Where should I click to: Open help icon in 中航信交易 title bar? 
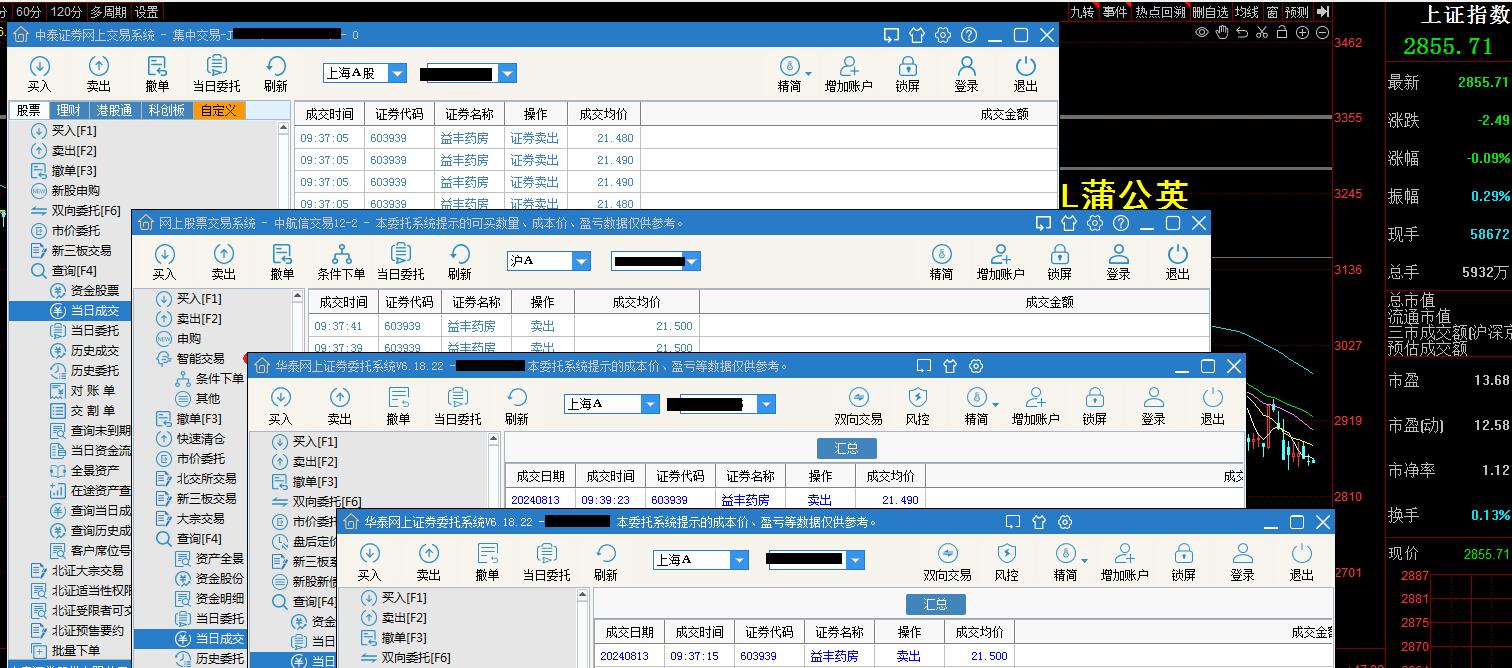click(x=1121, y=223)
